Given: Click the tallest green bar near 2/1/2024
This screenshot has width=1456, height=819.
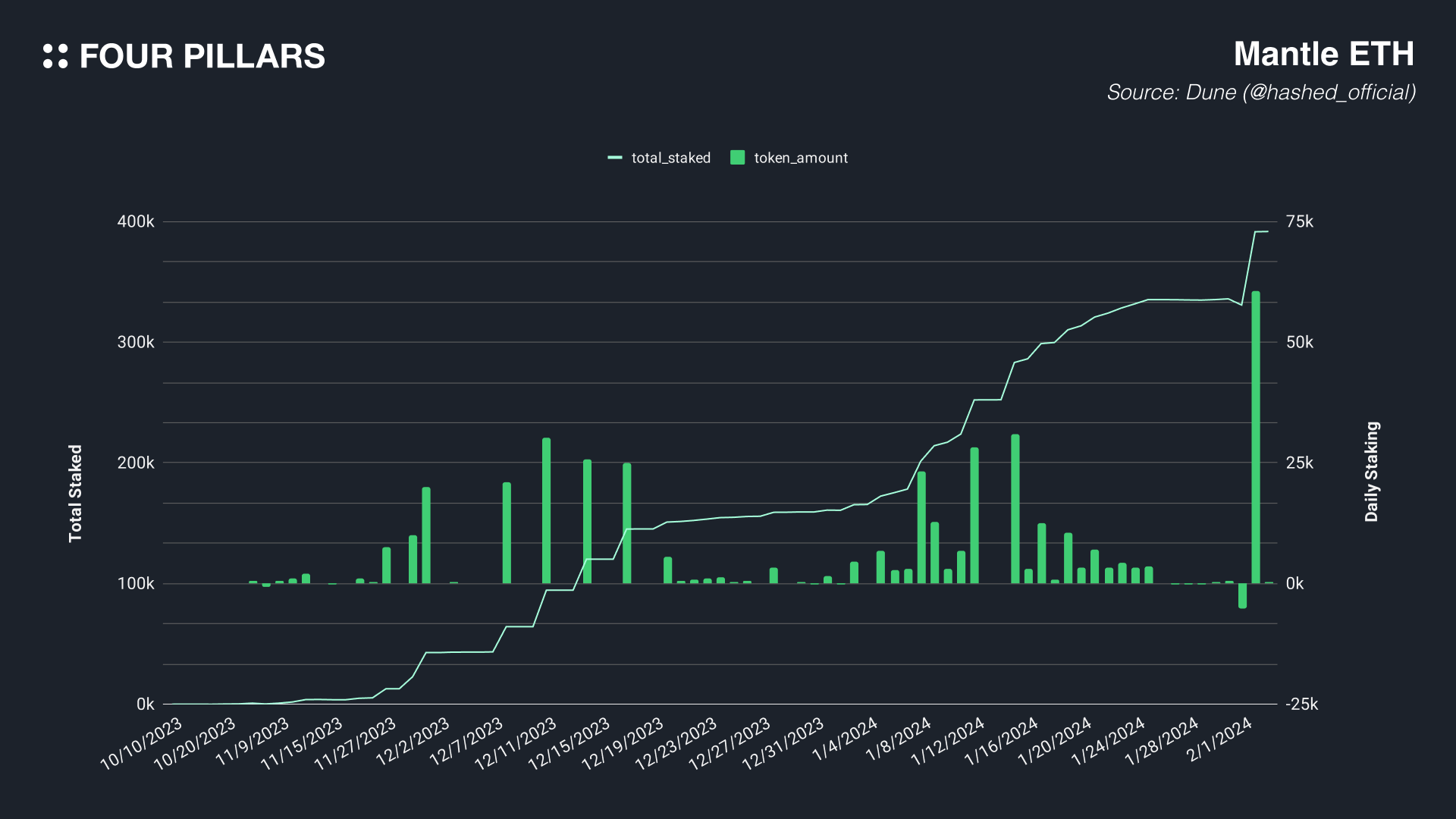Looking at the screenshot, I should 1255,436.
